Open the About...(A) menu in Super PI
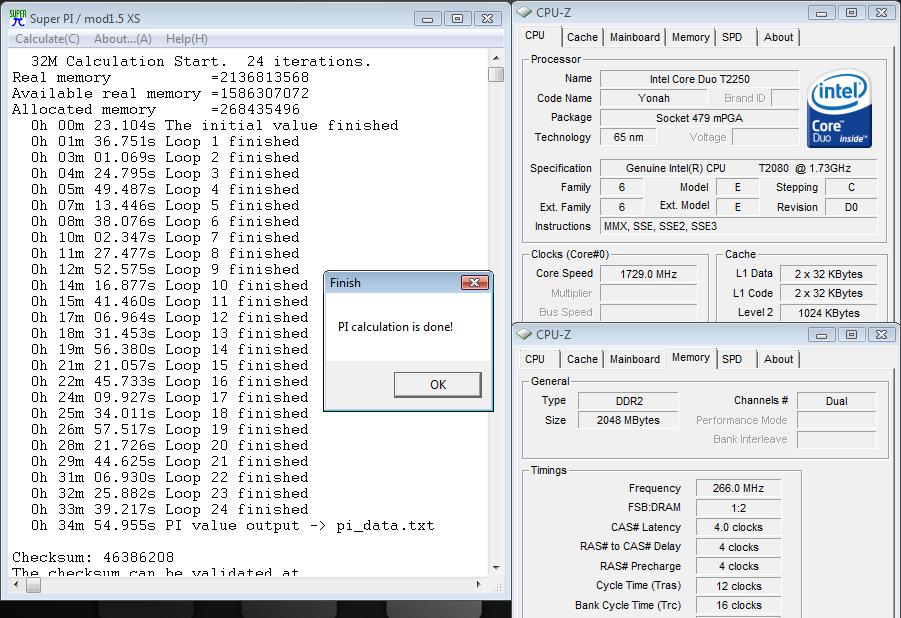The height and width of the screenshot is (618, 901). [122, 39]
